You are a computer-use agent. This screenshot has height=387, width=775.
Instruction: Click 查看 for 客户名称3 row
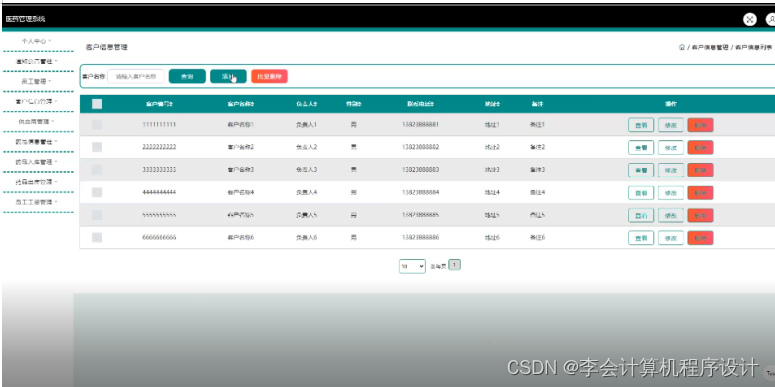(x=641, y=170)
